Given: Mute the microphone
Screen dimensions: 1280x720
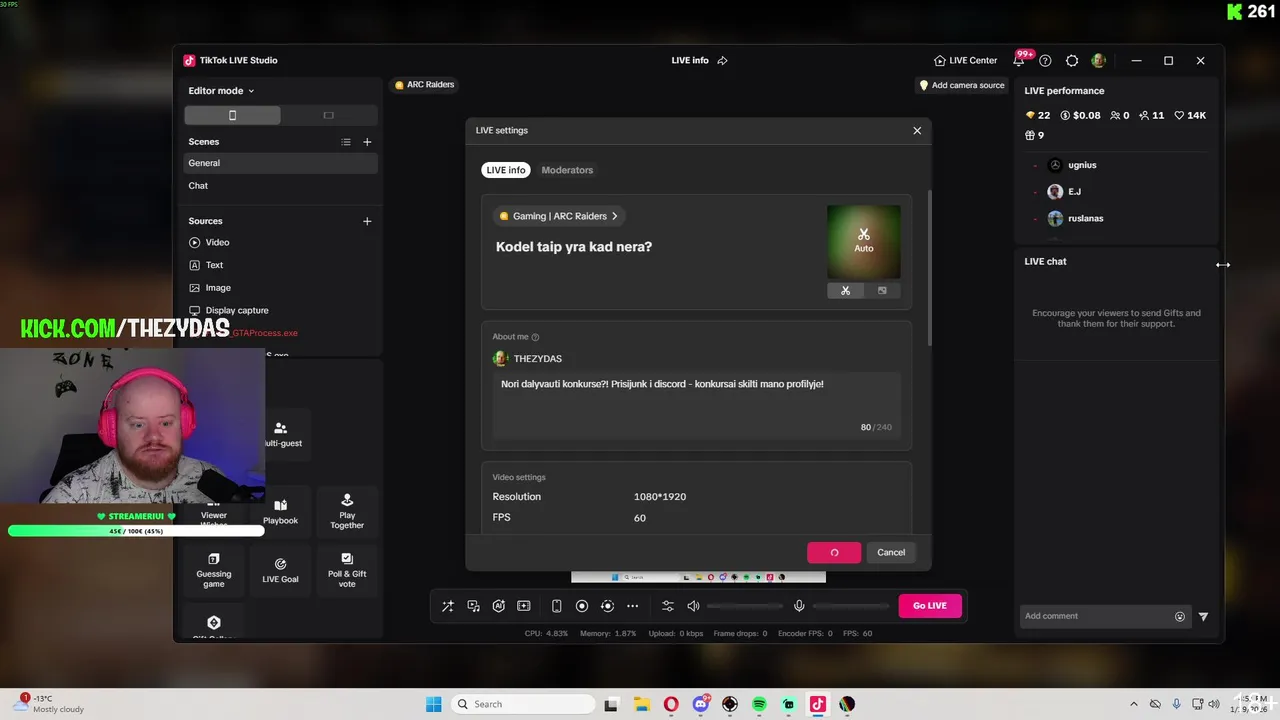Looking at the screenshot, I should coord(799,606).
